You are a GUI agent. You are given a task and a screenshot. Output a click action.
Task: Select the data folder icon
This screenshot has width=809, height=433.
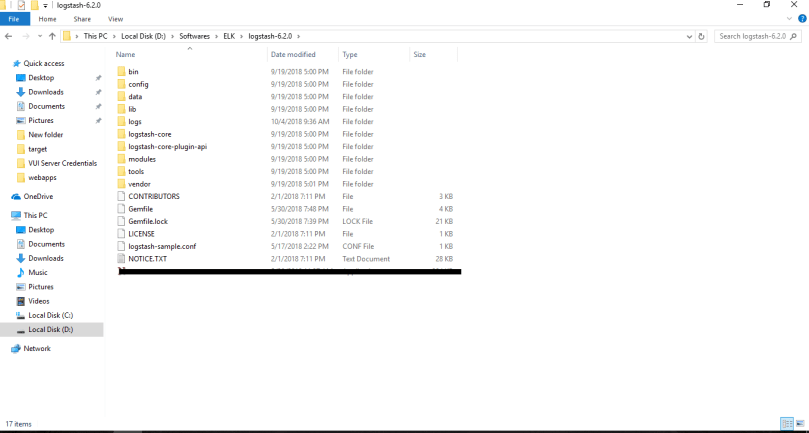pos(121,97)
